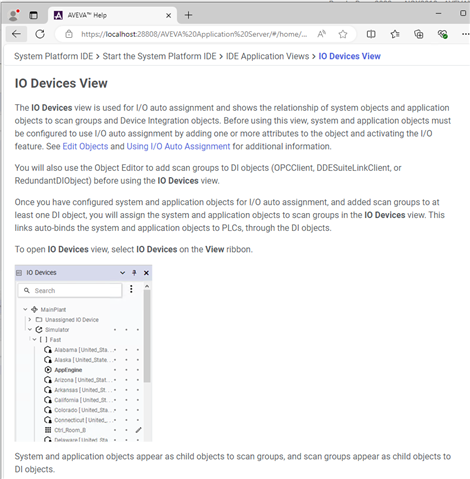The width and height of the screenshot is (470, 479).
Task: Close the AVEVA Help tab
Action: point(169,15)
